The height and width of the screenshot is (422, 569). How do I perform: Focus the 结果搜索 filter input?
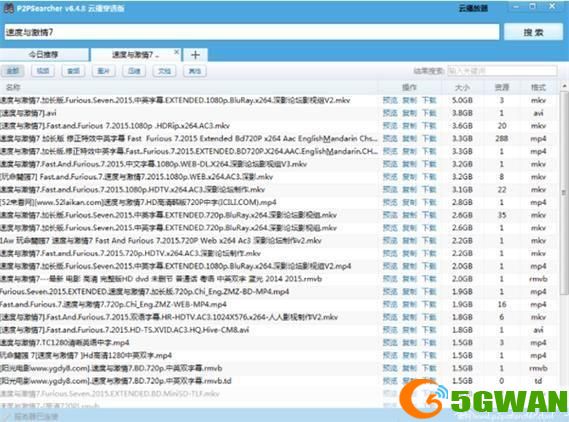click(502, 71)
